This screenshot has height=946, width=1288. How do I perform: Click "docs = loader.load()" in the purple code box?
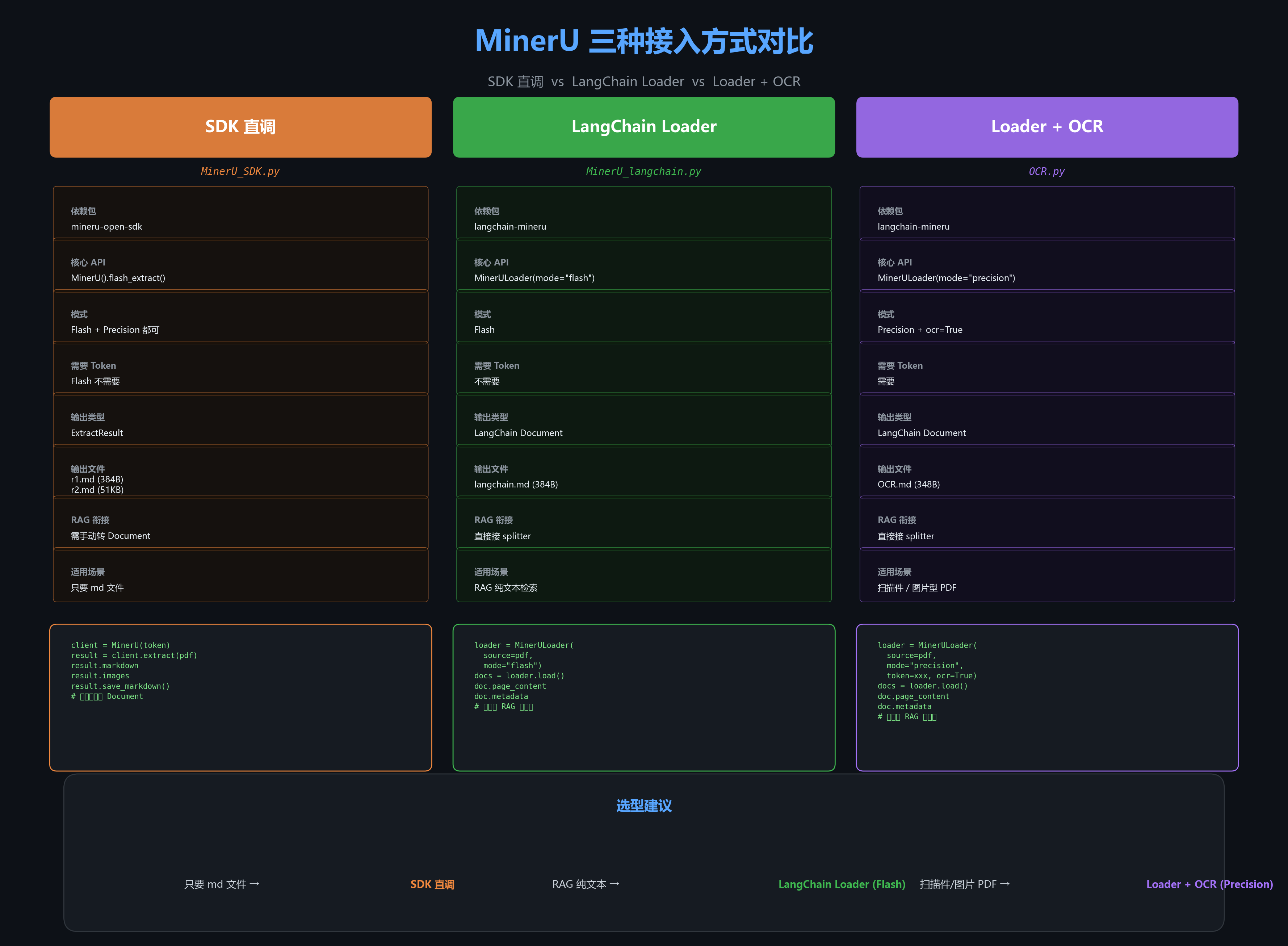[923, 687]
